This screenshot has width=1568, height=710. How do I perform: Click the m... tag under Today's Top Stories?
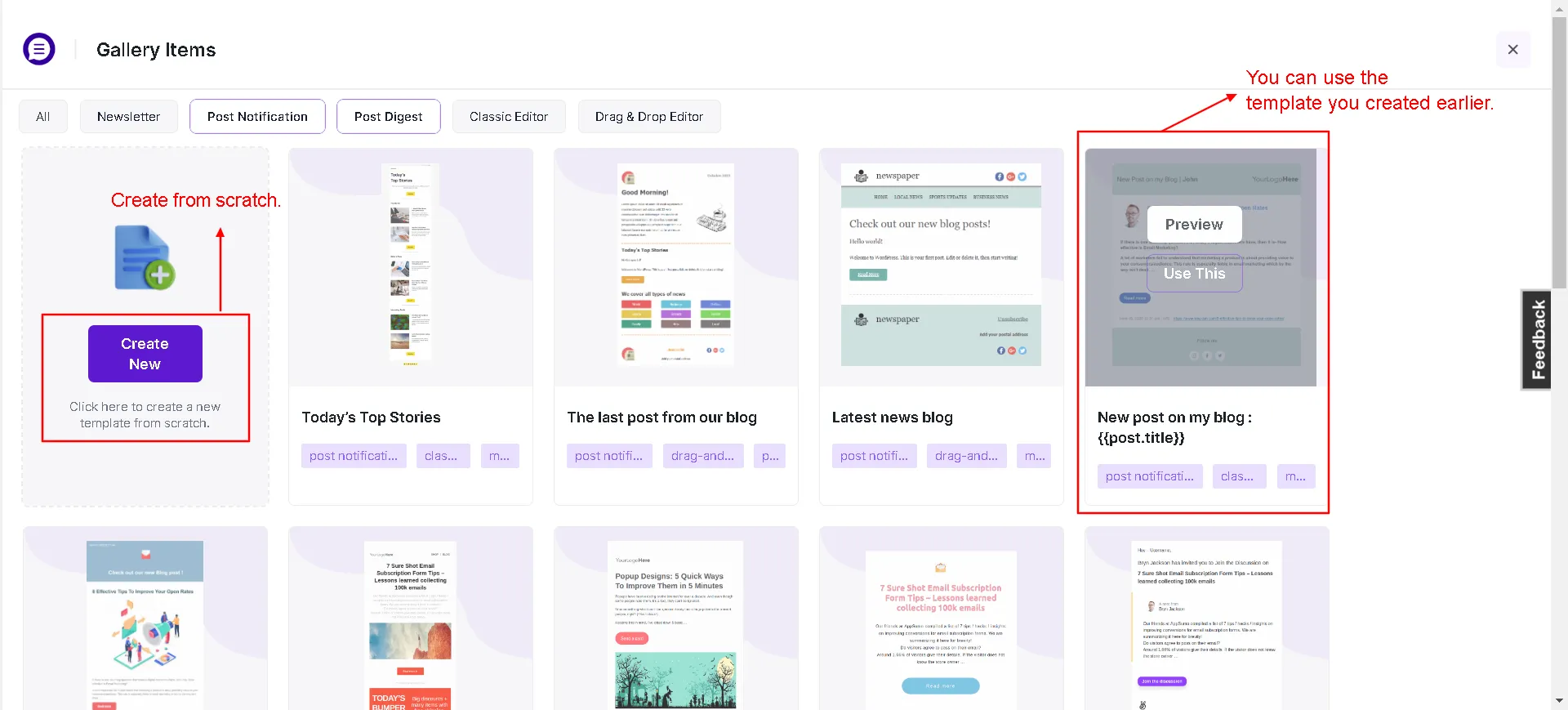tap(500, 456)
